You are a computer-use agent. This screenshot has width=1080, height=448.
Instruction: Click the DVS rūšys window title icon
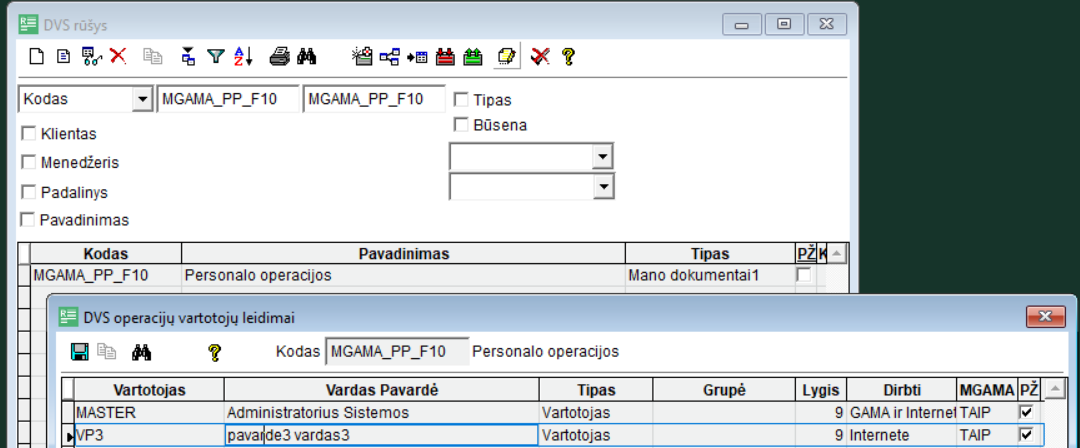(x=28, y=25)
